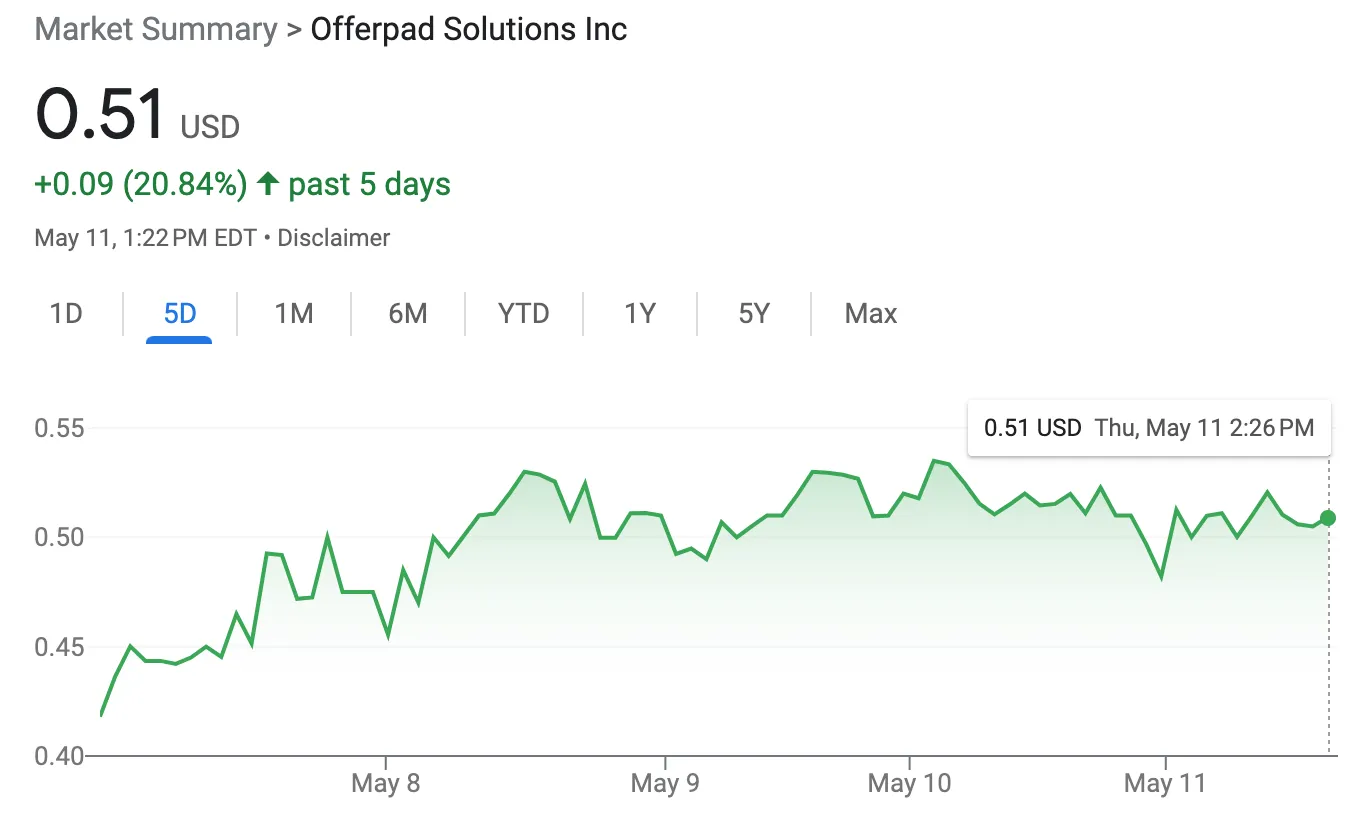Click the May 10 axis label

910,783
